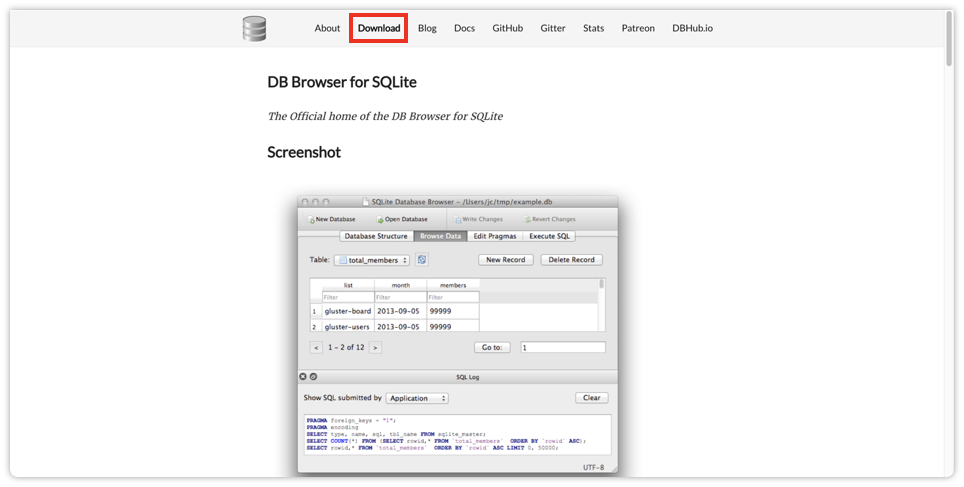Open the Blog link
Screen dimensions: 964x487
click(x=427, y=28)
